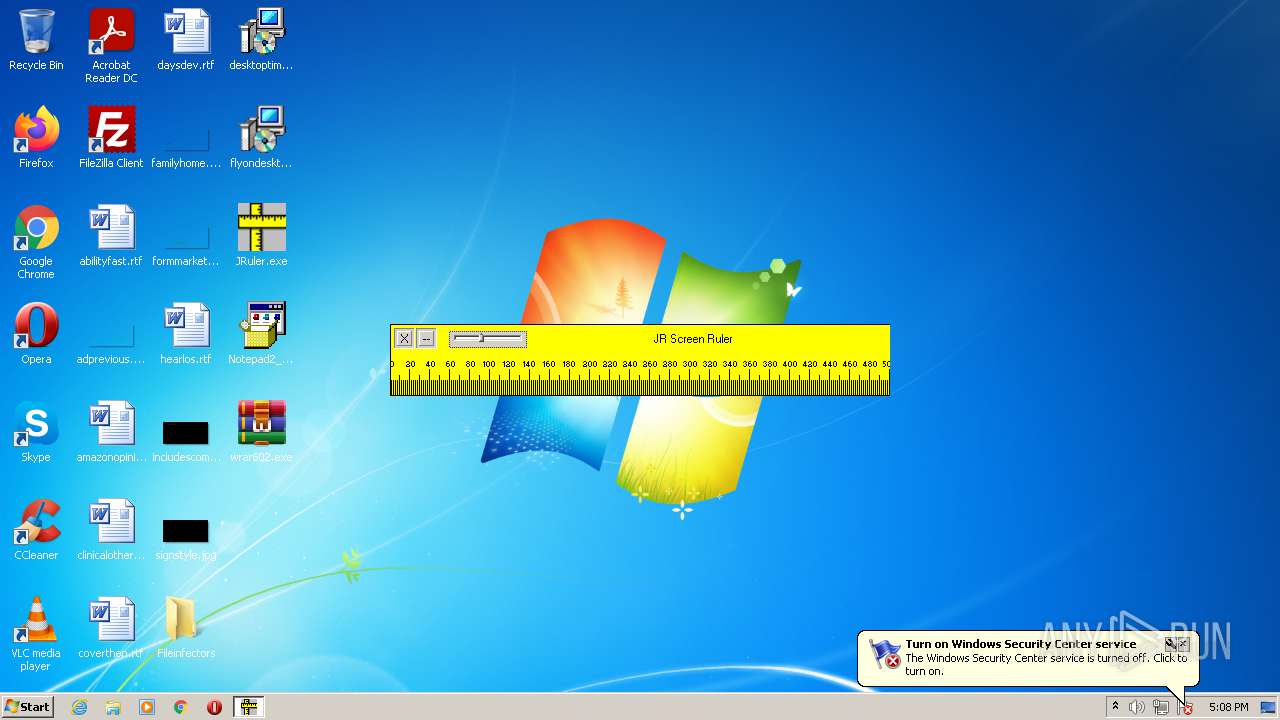1280x720 pixels.
Task: Open Action Center flag tray icon
Action: 1185,707
